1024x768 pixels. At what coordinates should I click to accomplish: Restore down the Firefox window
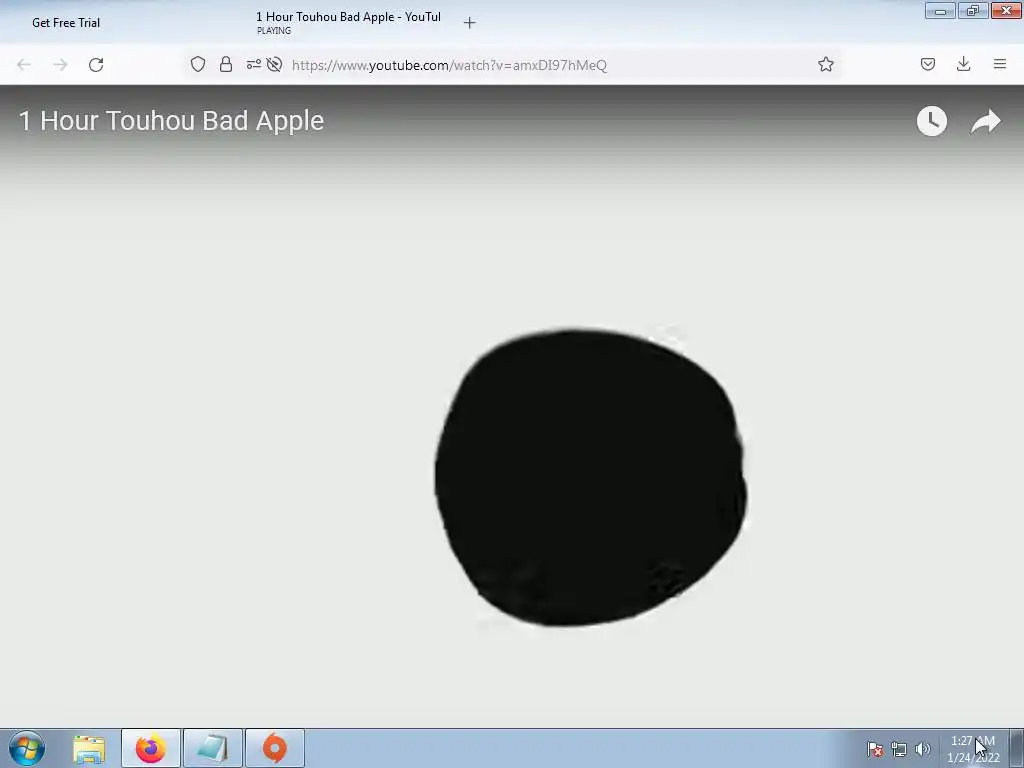click(973, 10)
